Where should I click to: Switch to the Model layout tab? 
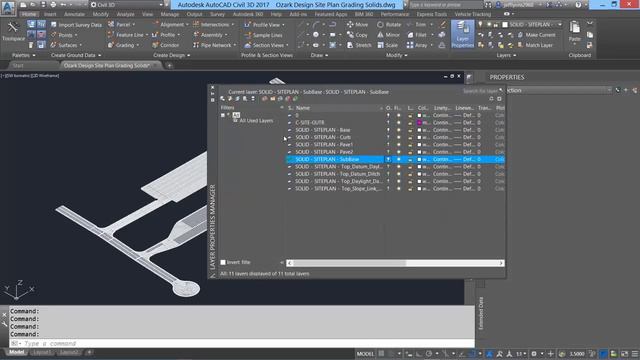pos(17,352)
